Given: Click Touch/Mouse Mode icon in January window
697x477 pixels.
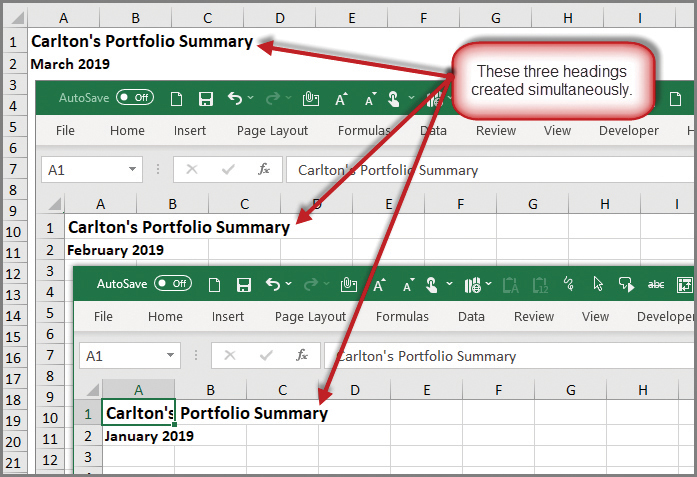Looking at the screenshot, I should 433,284.
